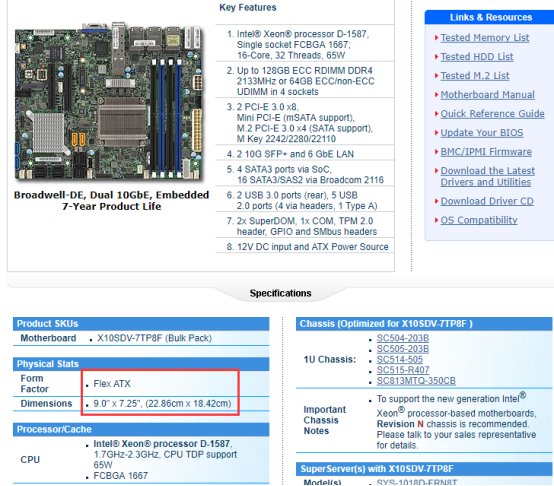Open the SC505-203B chassis link
Screen dimensions: 554x486
pyautogui.click(x=402, y=349)
